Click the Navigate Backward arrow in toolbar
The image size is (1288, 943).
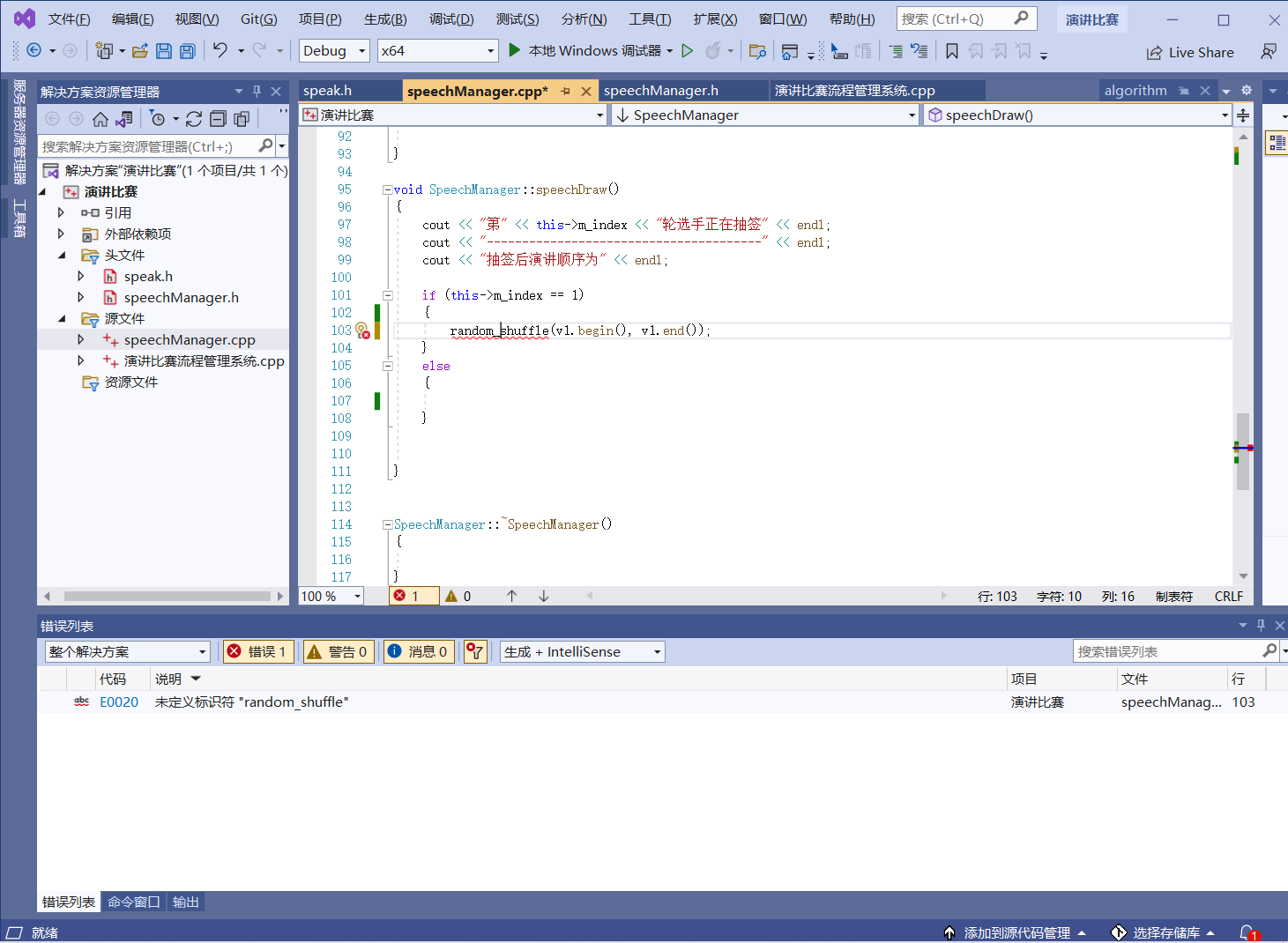point(34,51)
